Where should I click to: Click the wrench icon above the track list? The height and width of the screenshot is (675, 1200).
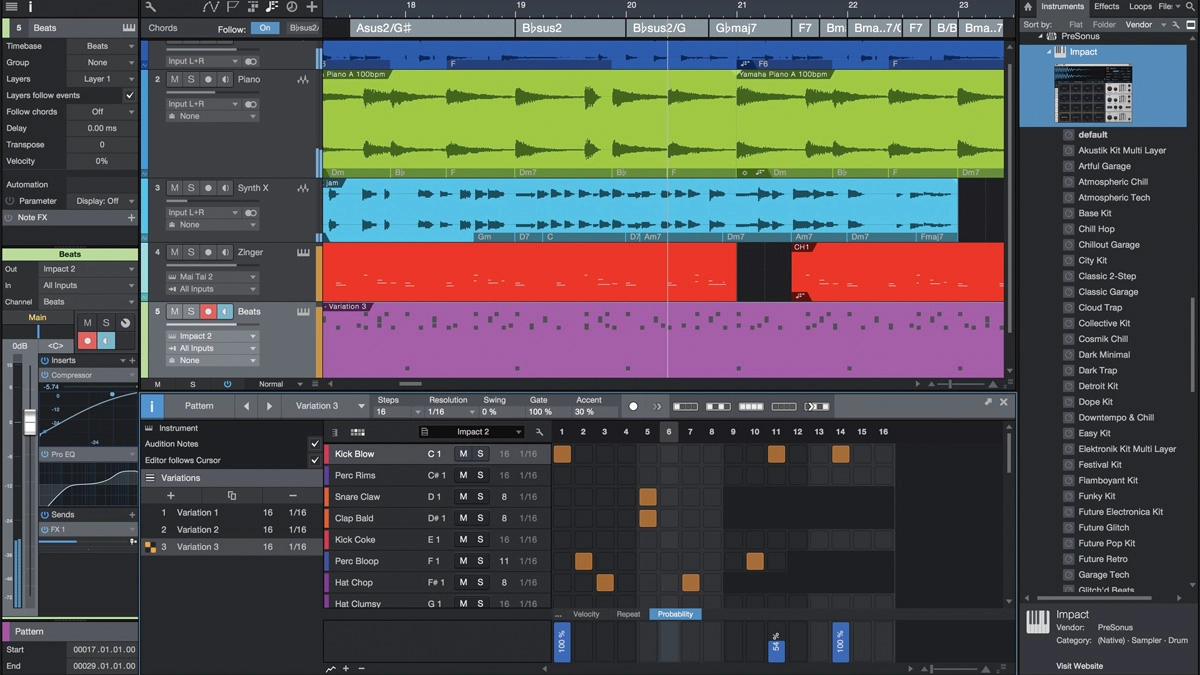(x=151, y=7)
